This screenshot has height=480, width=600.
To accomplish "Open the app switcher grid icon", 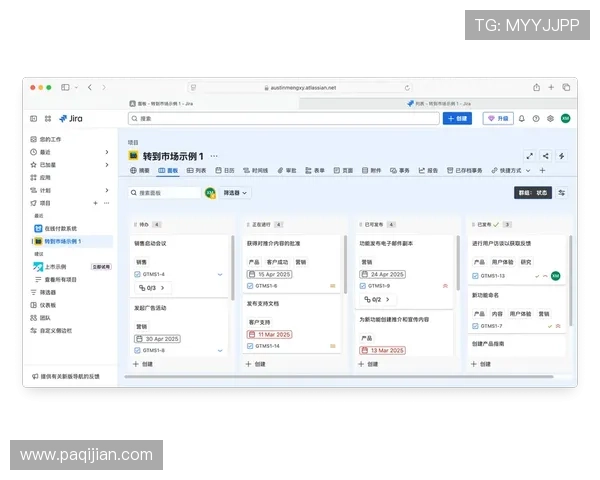I will point(48,119).
